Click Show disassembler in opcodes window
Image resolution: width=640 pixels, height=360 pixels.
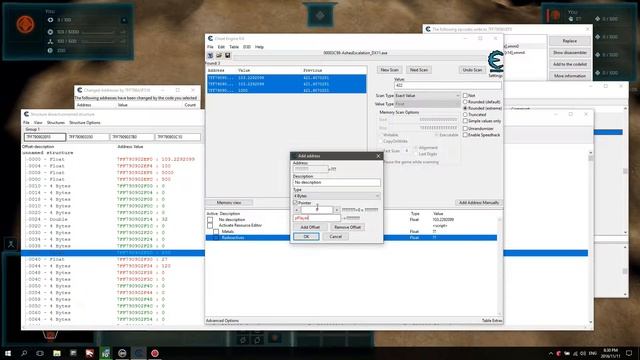pyautogui.click(x=569, y=53)
